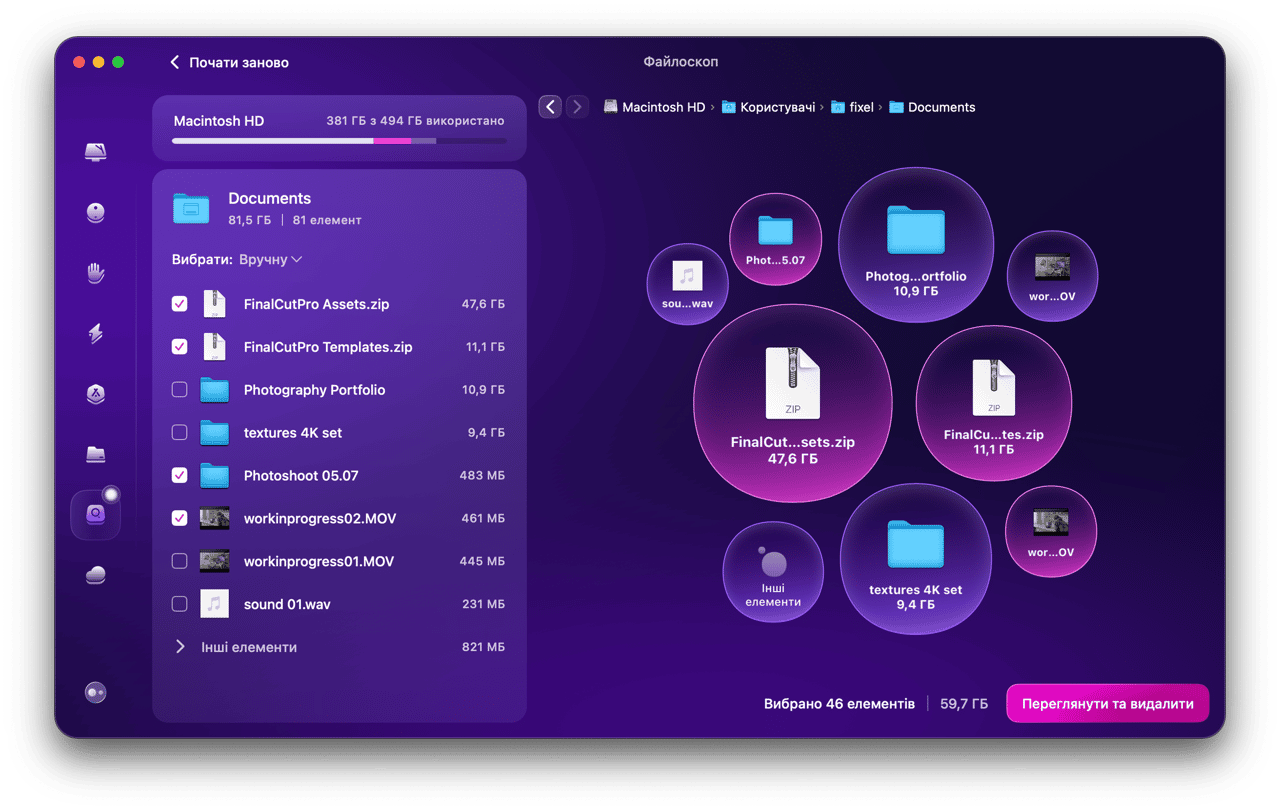Jump to "Користувачі" in breadcrumb path
The image size is (1280, 810).
point(777,107)
